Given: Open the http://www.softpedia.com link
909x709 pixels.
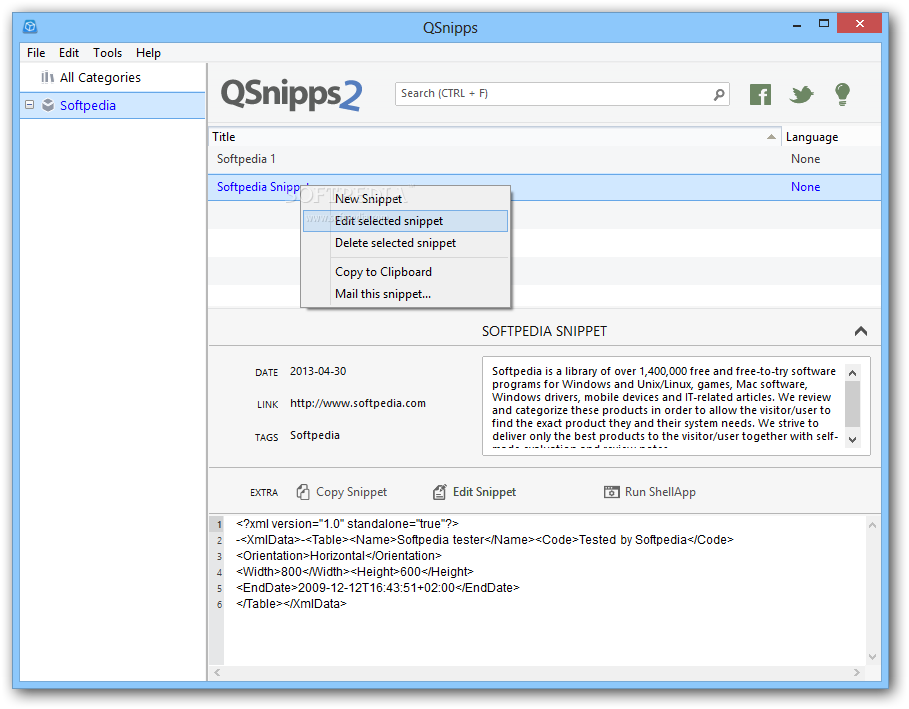Looking at the screenshot, I should point(358,403).
